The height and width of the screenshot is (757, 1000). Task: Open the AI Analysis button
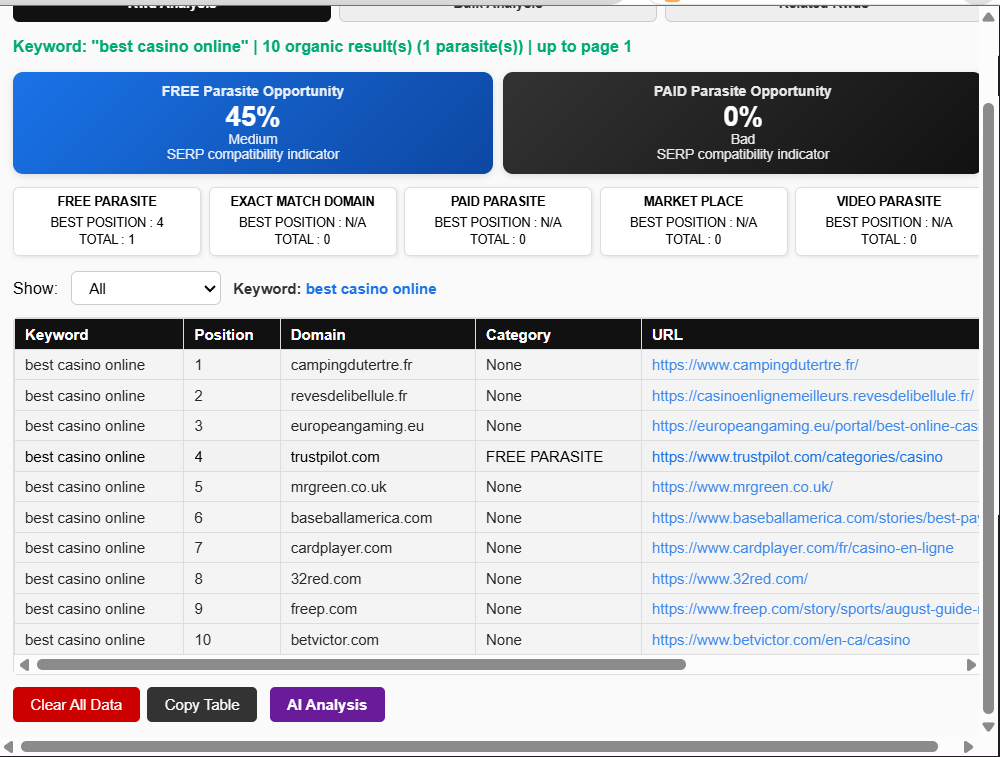point(327,705)
